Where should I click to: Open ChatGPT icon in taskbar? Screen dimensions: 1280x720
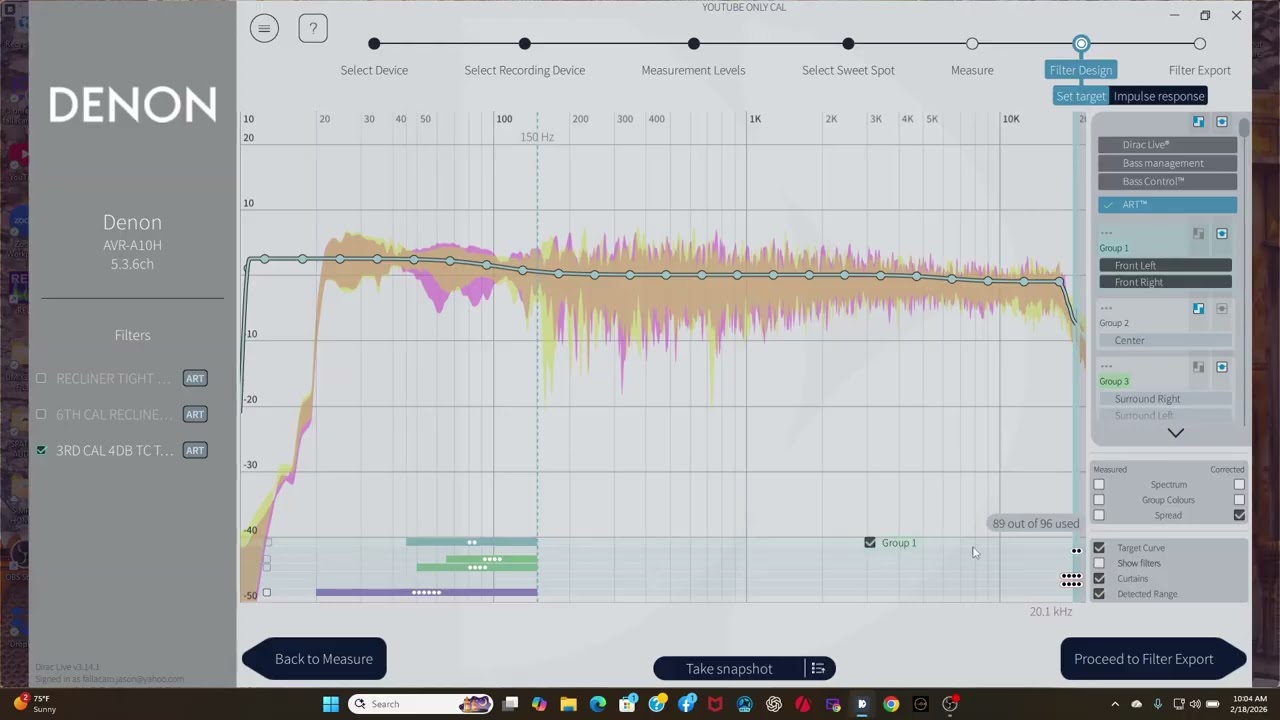(x=774, y=704)
